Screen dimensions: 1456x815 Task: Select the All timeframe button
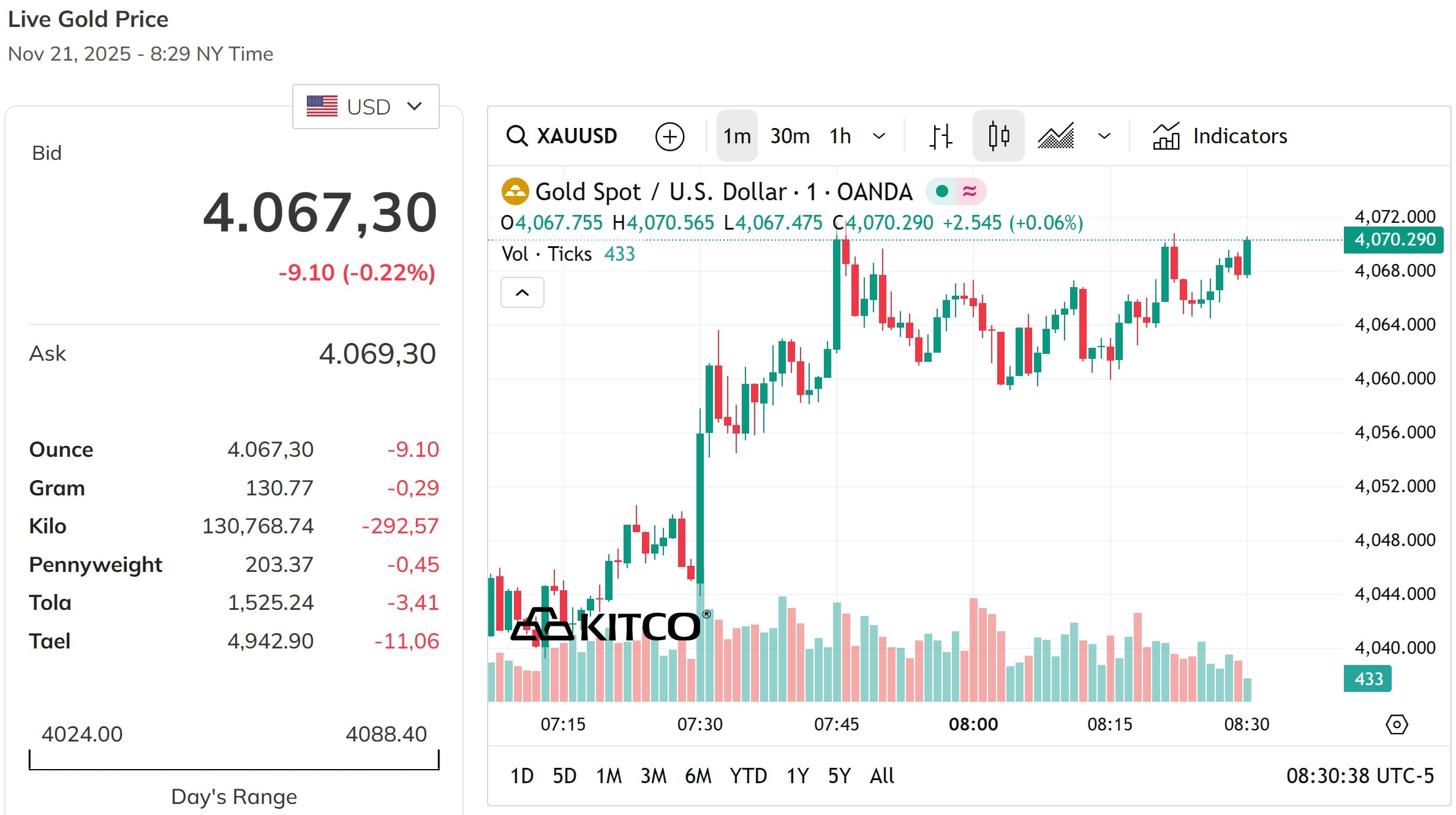[881, 776]
